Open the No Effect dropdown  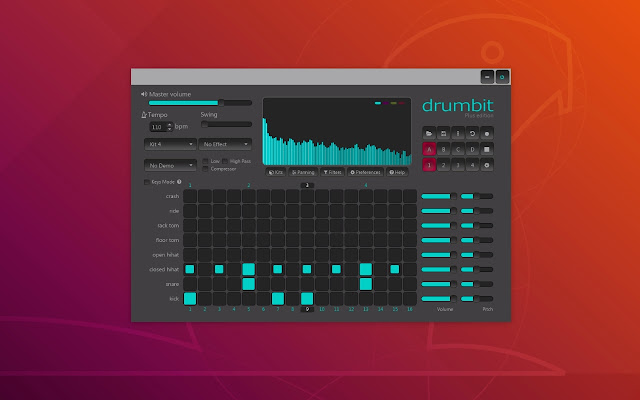coord(225,144)
